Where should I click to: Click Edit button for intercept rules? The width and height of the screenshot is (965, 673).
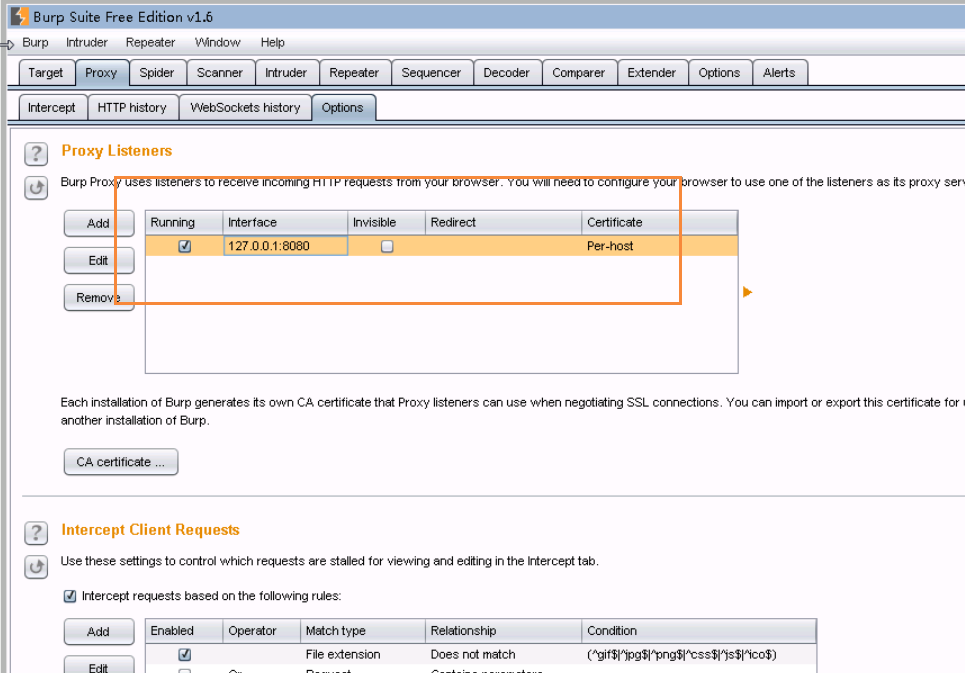pyautogui.click(x=98, y=667)
